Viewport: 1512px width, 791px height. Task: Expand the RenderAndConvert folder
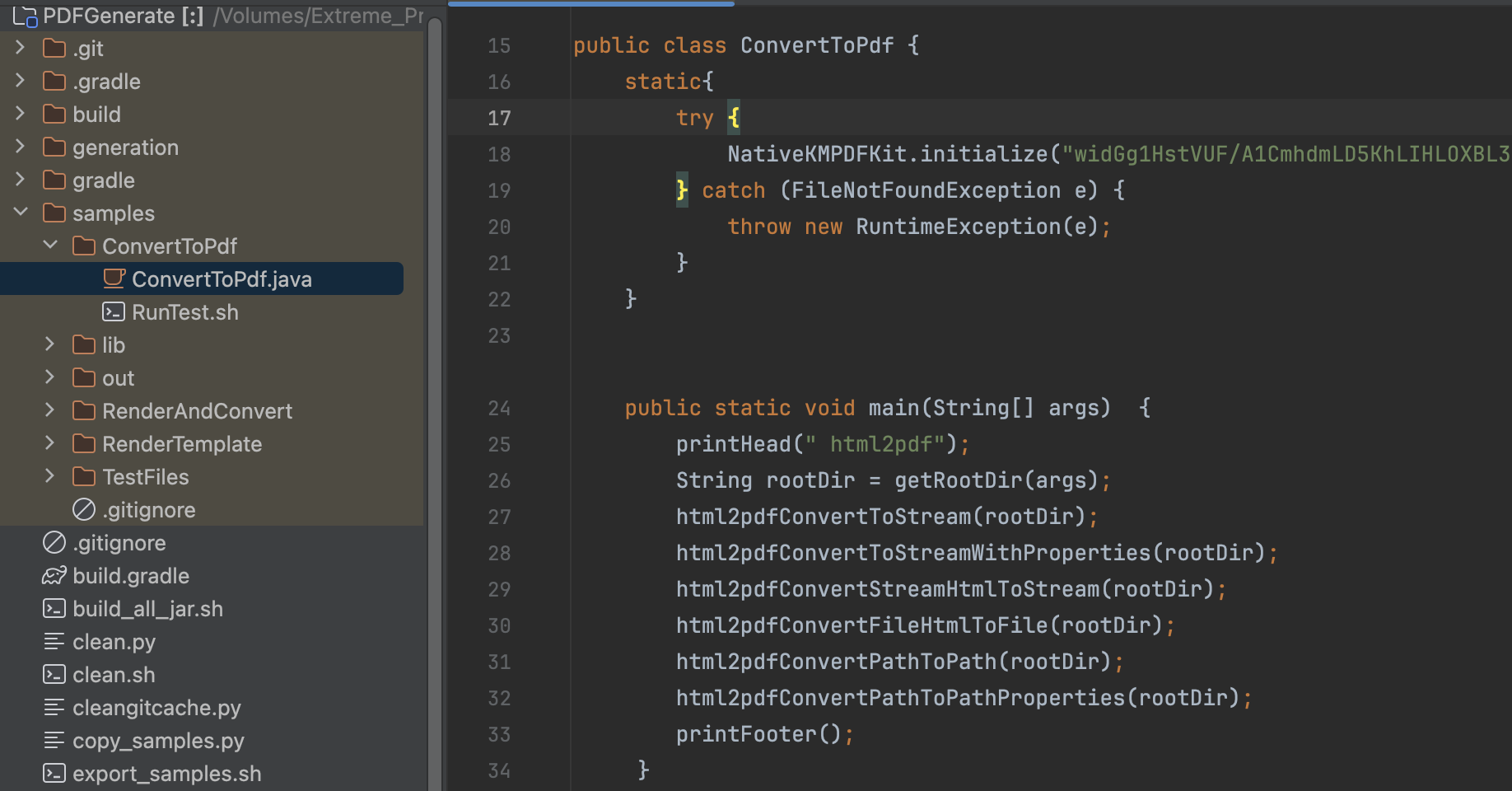tap(49, 410)
